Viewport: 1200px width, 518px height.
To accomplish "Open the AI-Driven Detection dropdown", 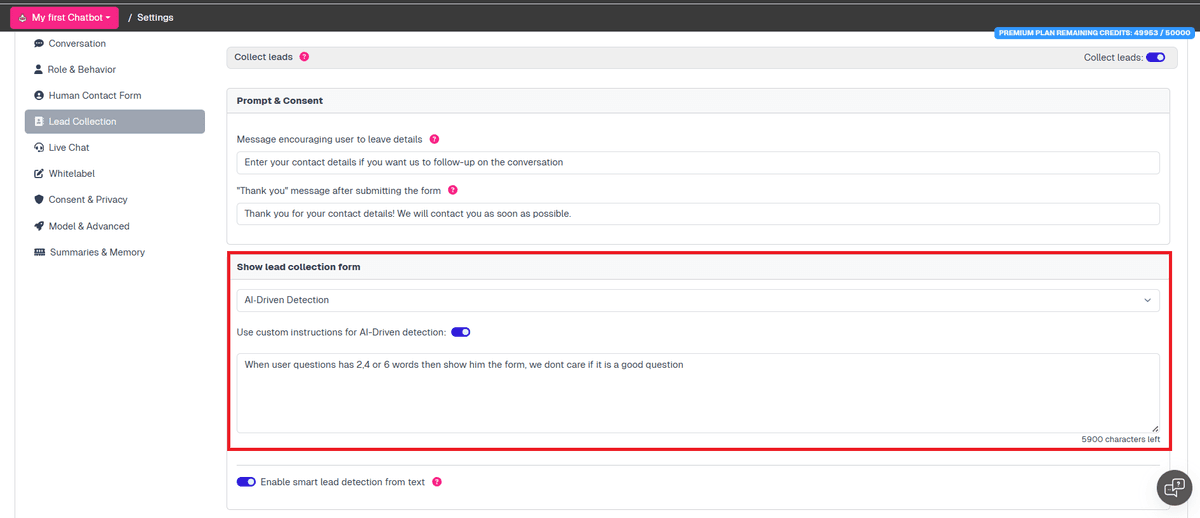I will pyautogui.click(x=697, y=300).
